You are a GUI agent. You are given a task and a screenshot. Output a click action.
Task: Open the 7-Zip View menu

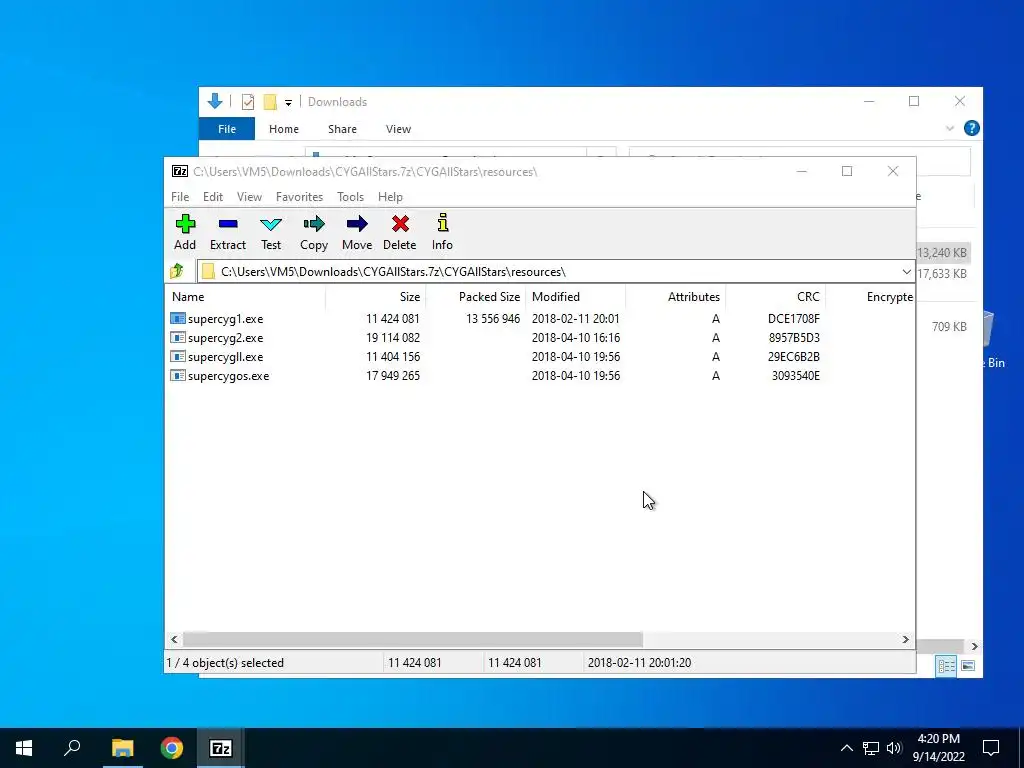249,197
